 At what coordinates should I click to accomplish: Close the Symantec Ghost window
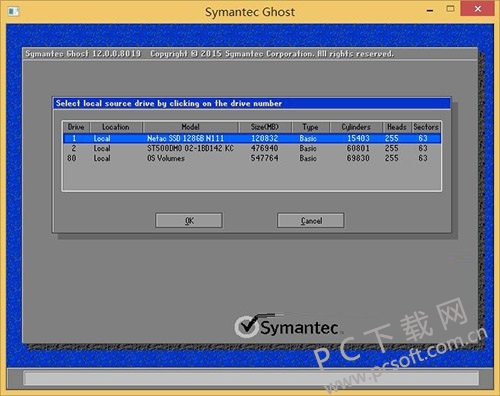point(477,9)
